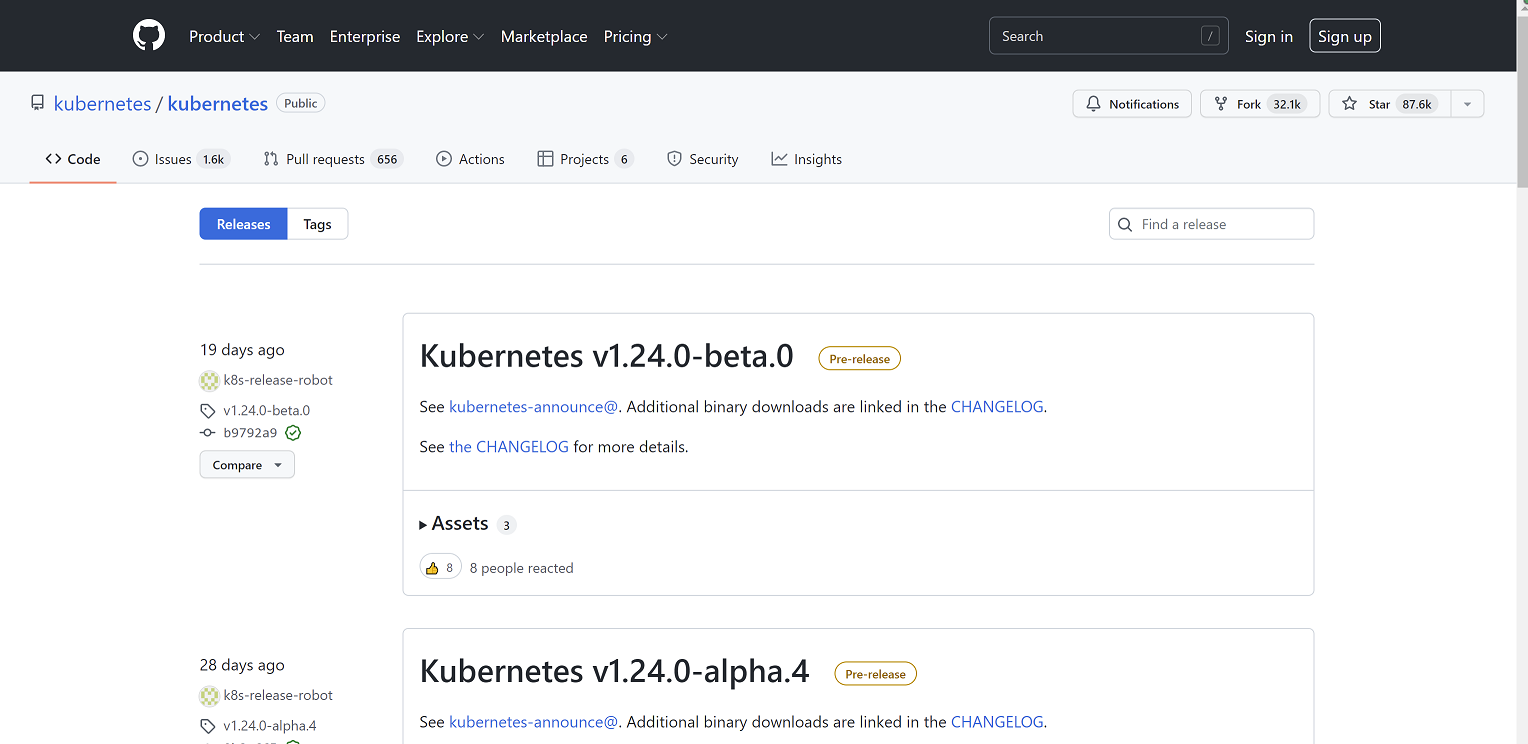Screen dimensions: 1528x744
Task: Focus the Find a release field
Action: (1222, 224)
